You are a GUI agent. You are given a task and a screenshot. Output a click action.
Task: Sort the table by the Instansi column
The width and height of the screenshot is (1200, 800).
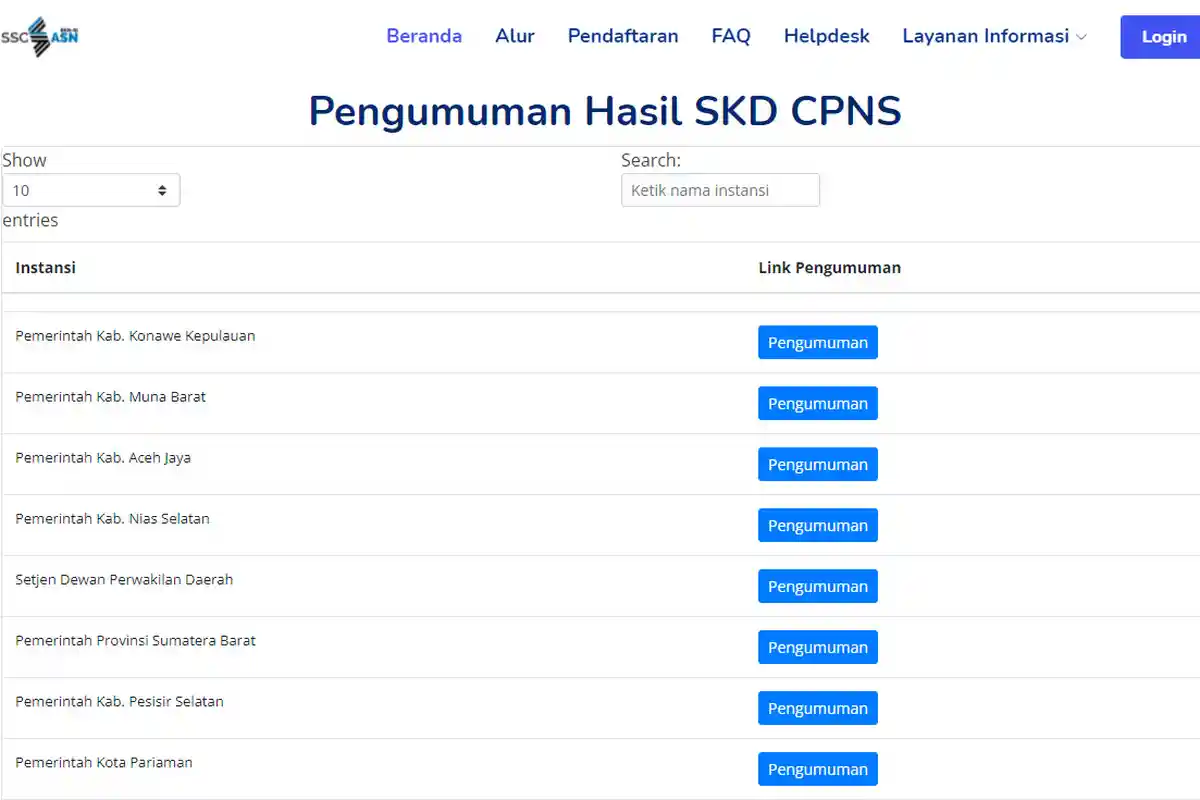point(45,267)
